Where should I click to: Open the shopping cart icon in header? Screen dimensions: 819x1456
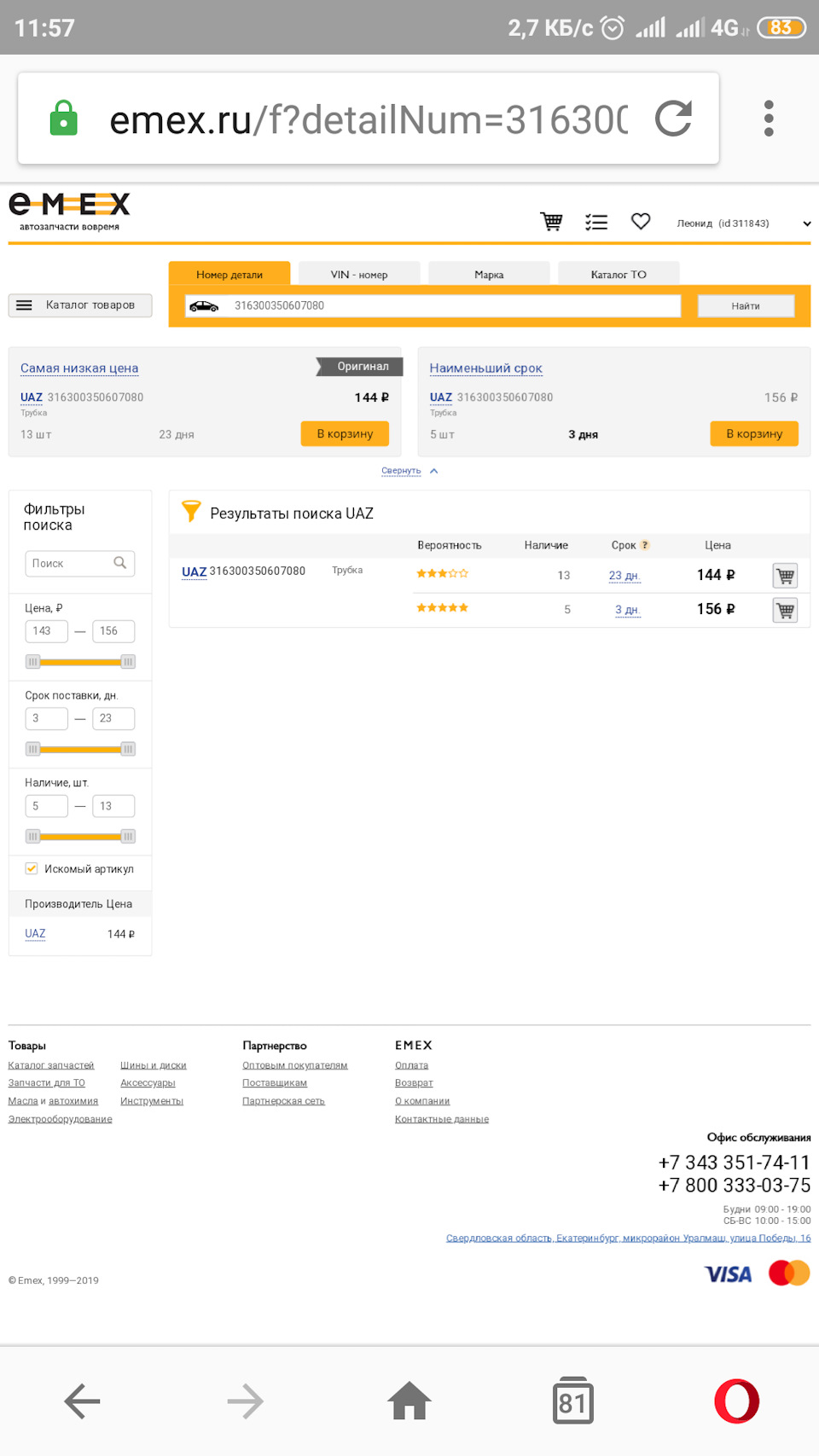click(x=552, y=222)
